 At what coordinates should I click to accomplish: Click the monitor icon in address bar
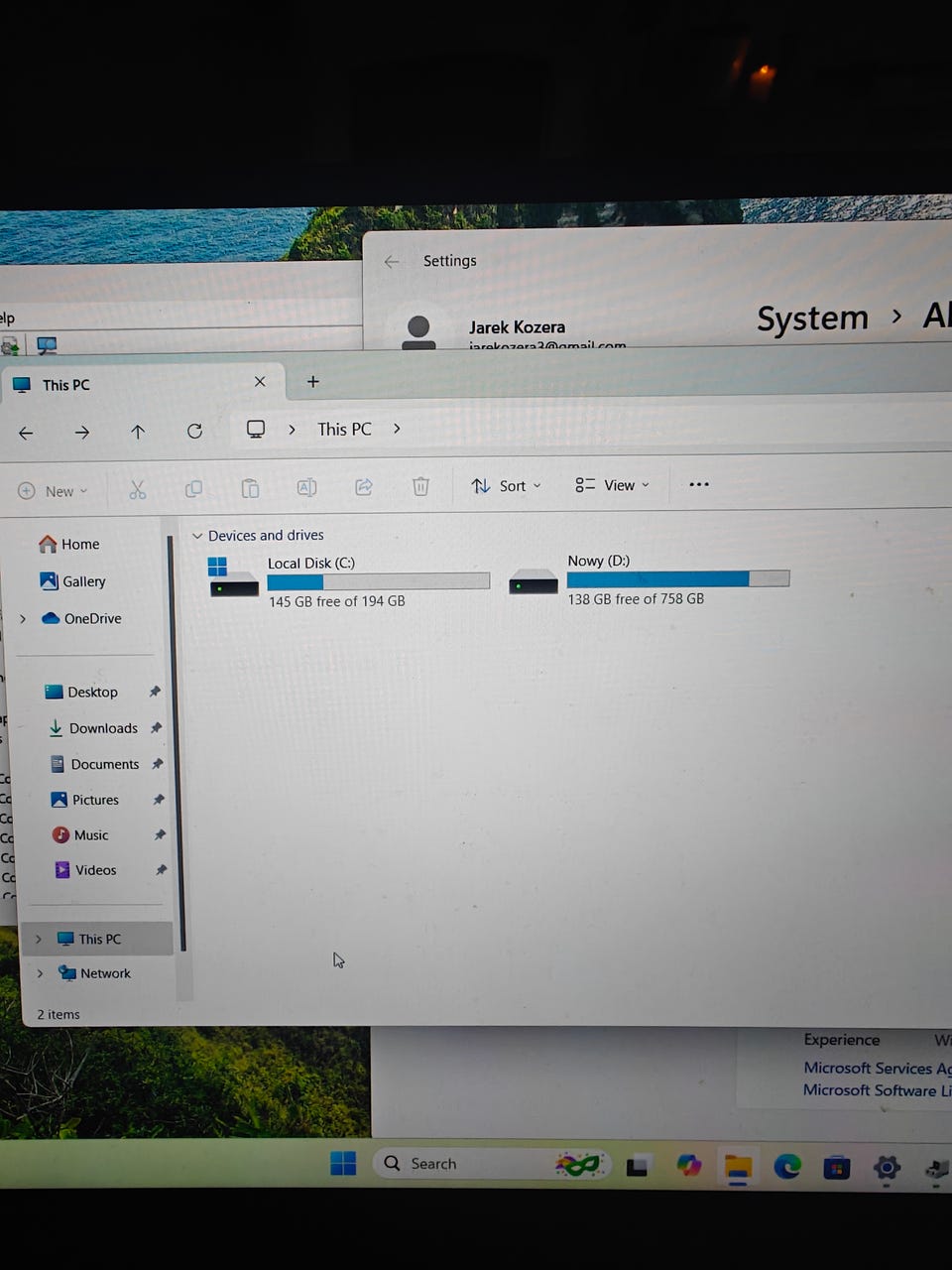tap(256, 429)
